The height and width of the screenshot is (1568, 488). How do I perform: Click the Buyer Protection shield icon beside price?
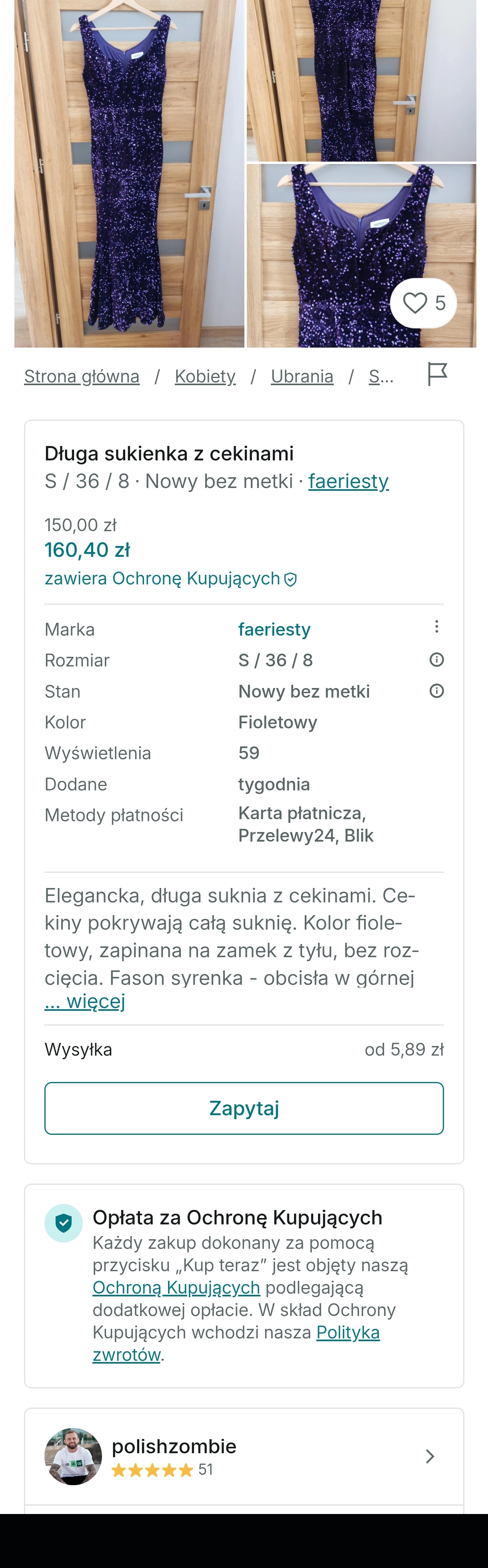pos(291,580)
